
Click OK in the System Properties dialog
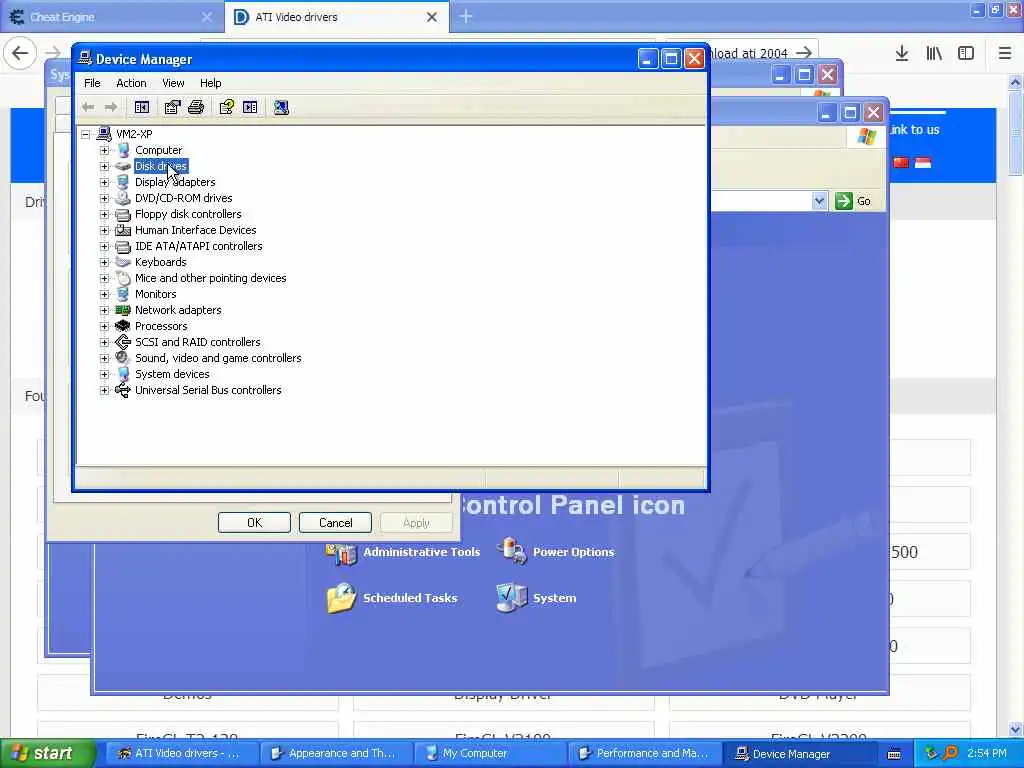[x=254, y=522]
